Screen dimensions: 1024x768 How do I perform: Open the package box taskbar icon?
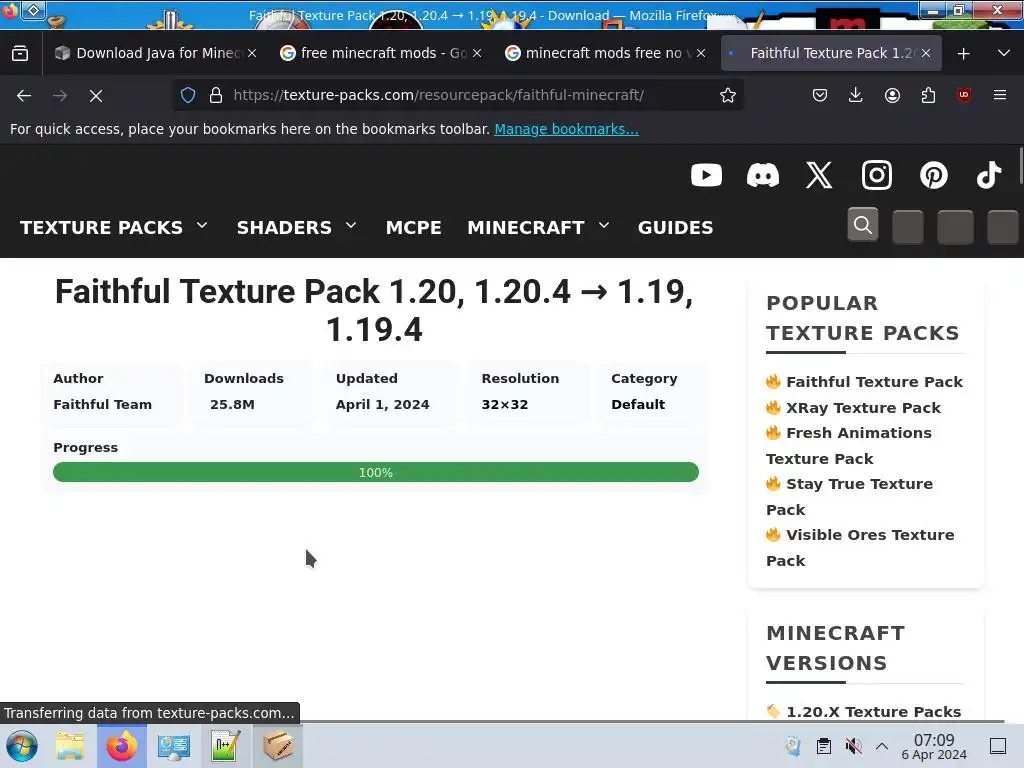click(x=278, y=746)
